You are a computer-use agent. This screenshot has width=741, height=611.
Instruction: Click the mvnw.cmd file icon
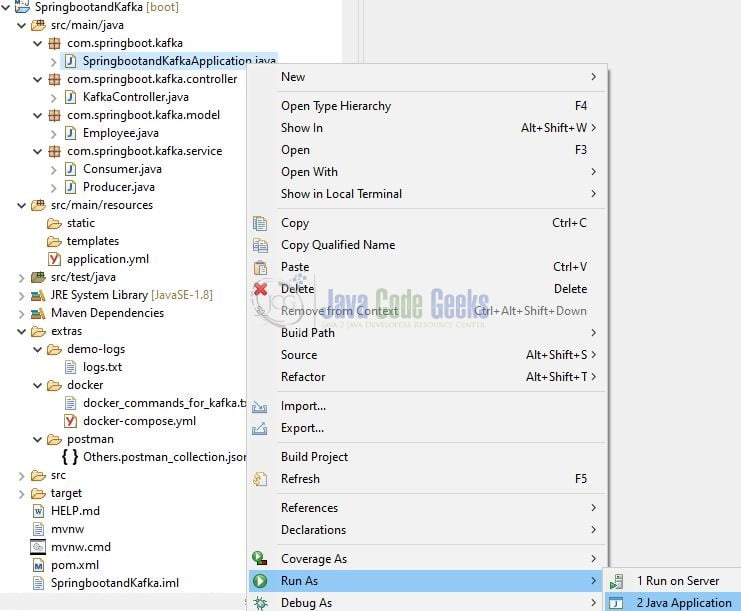pyautogui.click(x=38, y=547)
